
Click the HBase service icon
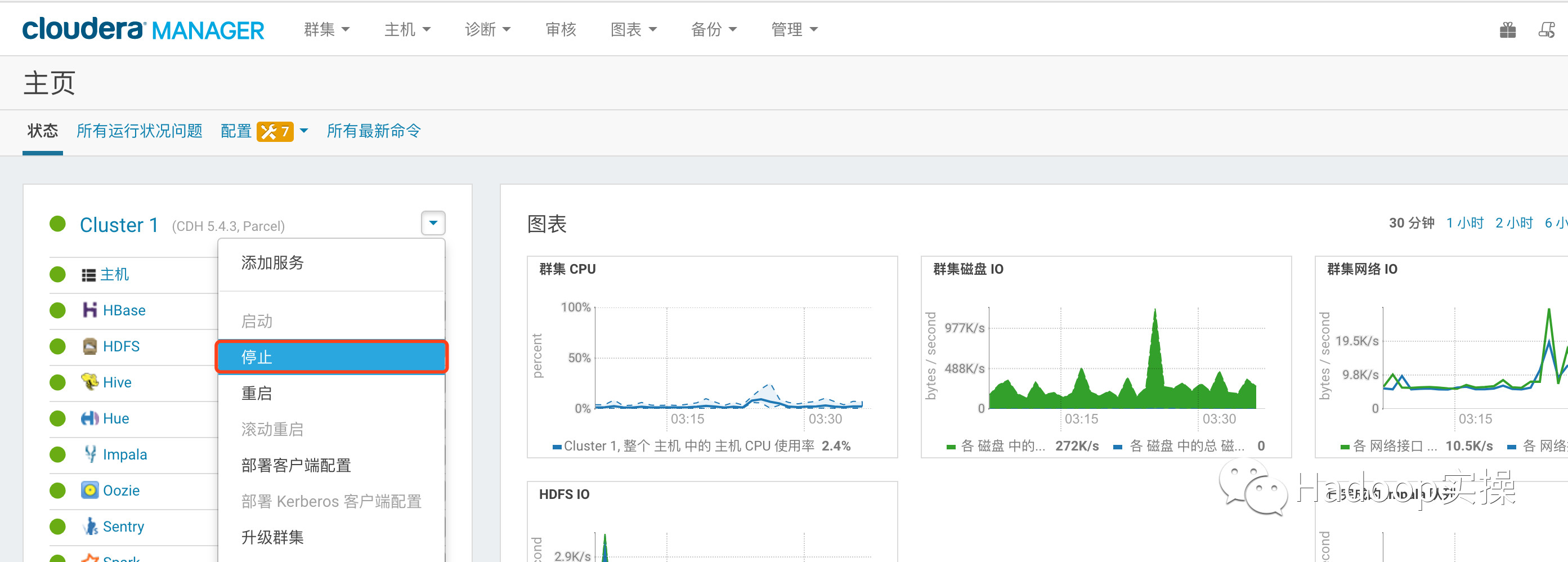coord(90,310)
